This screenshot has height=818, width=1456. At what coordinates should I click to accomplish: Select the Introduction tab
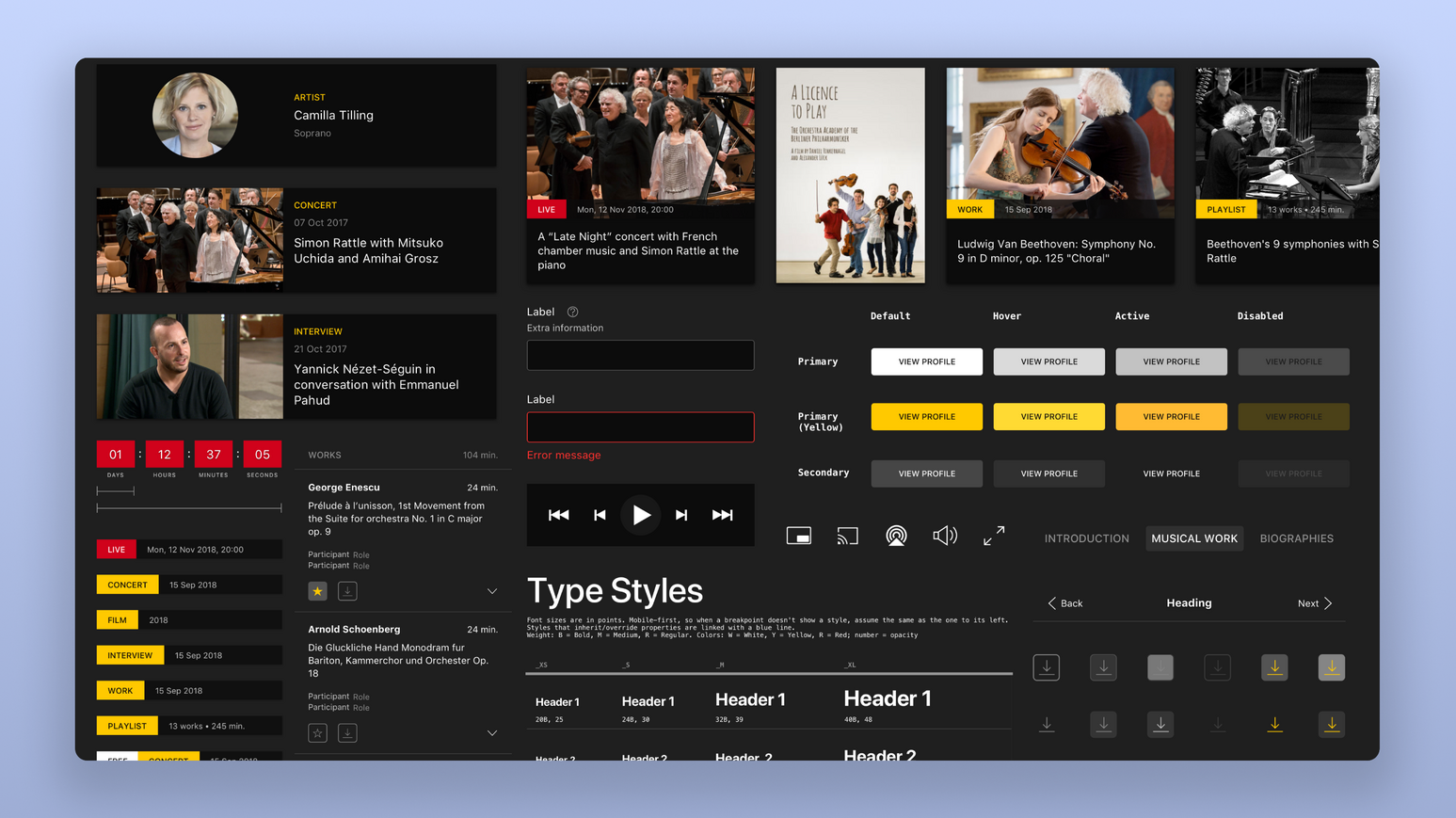(x=1086, y=537)
